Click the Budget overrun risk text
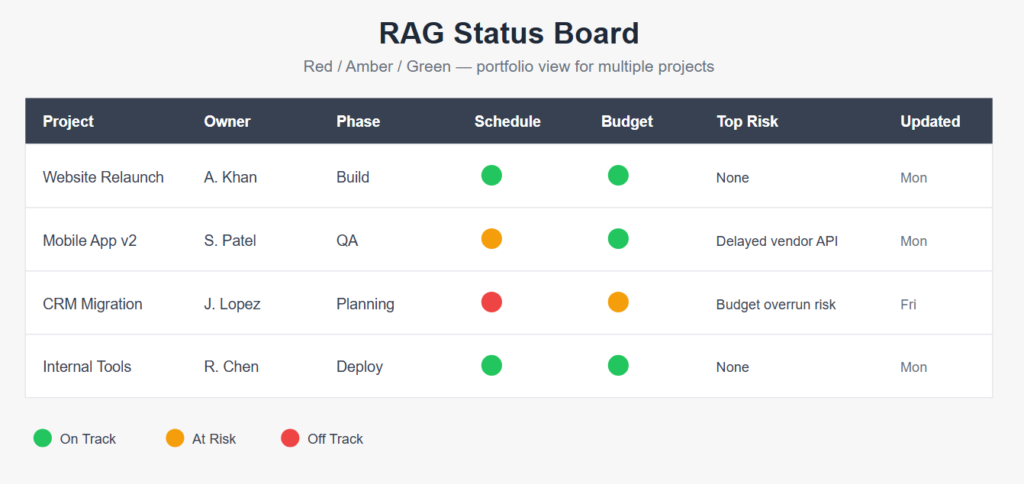This screenshot has width=1024, height=488. [776, 304]
